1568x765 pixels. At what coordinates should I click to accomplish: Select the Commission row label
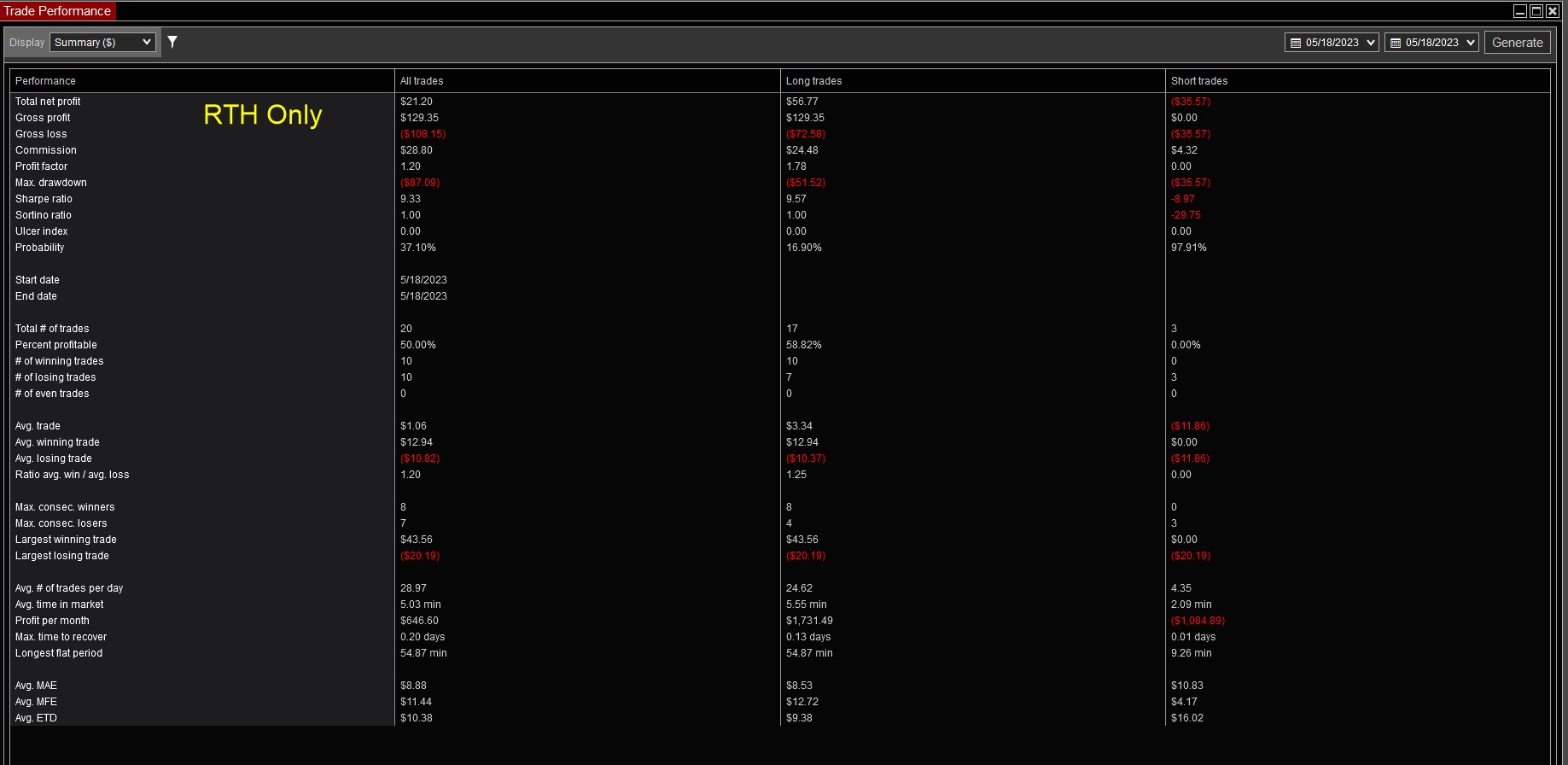pos(46,150)
